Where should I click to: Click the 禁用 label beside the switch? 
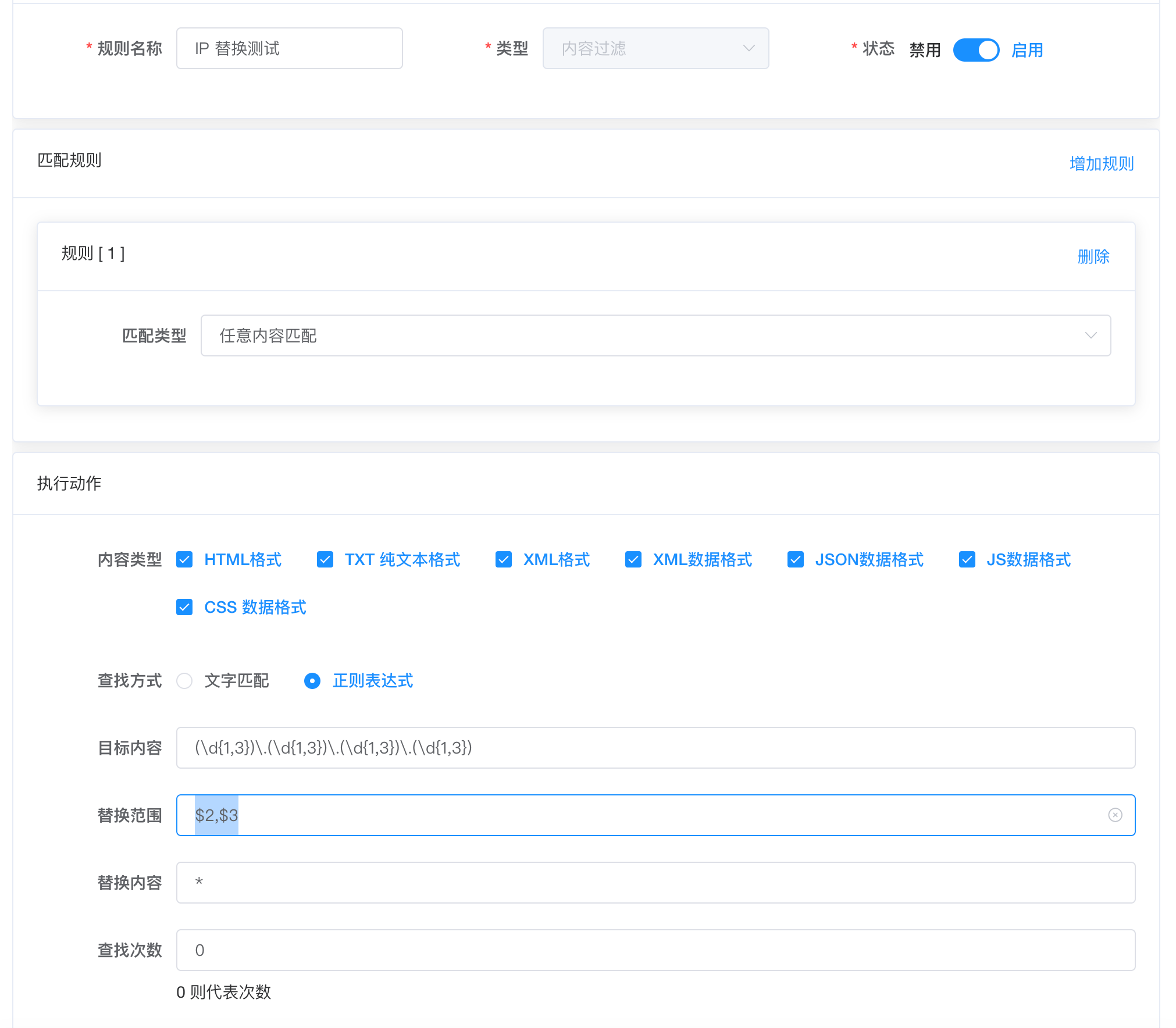coord(925,50)
